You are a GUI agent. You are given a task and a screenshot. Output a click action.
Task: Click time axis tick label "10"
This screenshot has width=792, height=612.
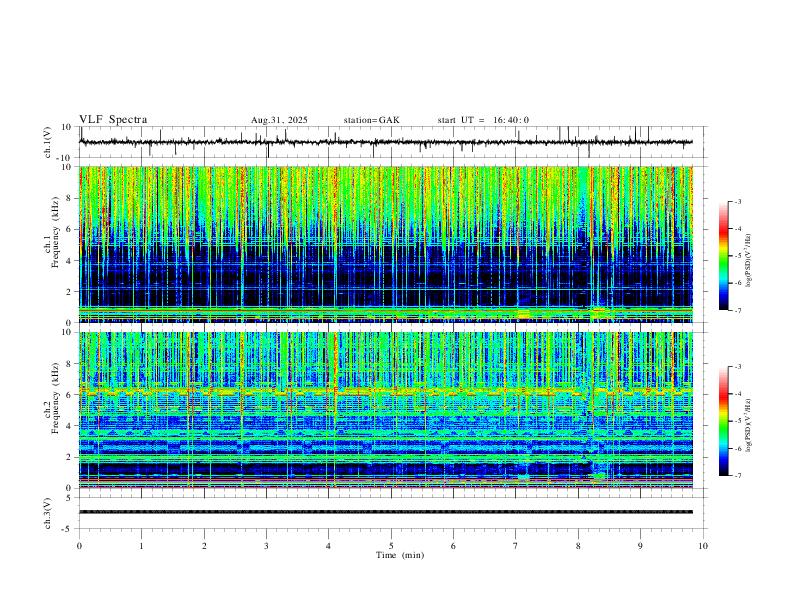[x=703, y=546]
